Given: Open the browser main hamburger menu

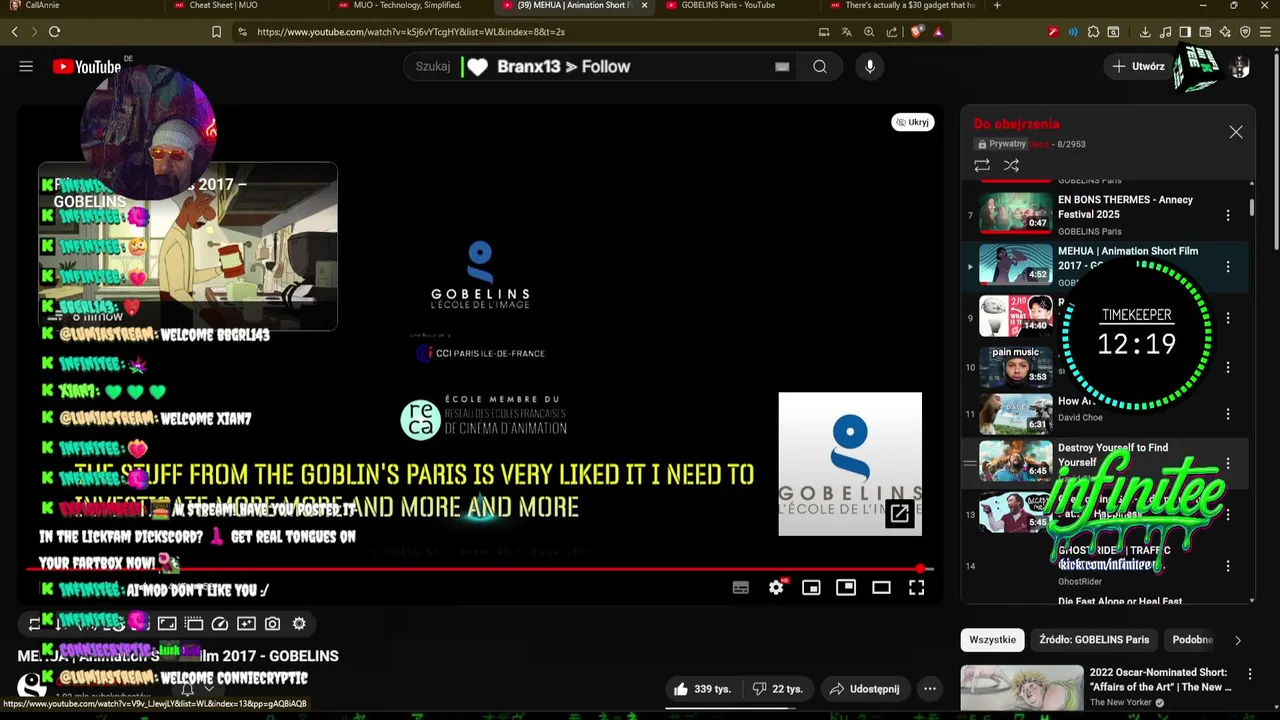Looking at the screenshot, I should [x=1265, y=32].
